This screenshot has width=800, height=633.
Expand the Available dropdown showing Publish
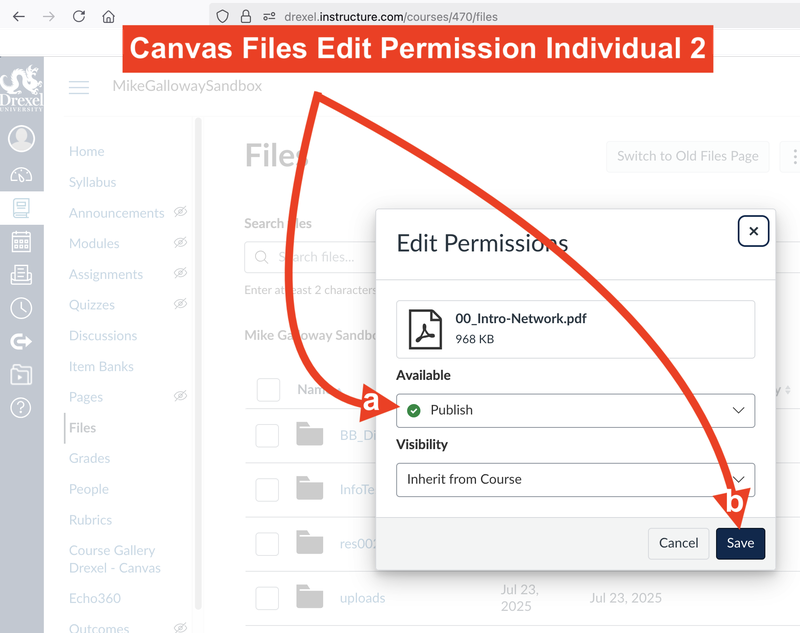(575, 410)
